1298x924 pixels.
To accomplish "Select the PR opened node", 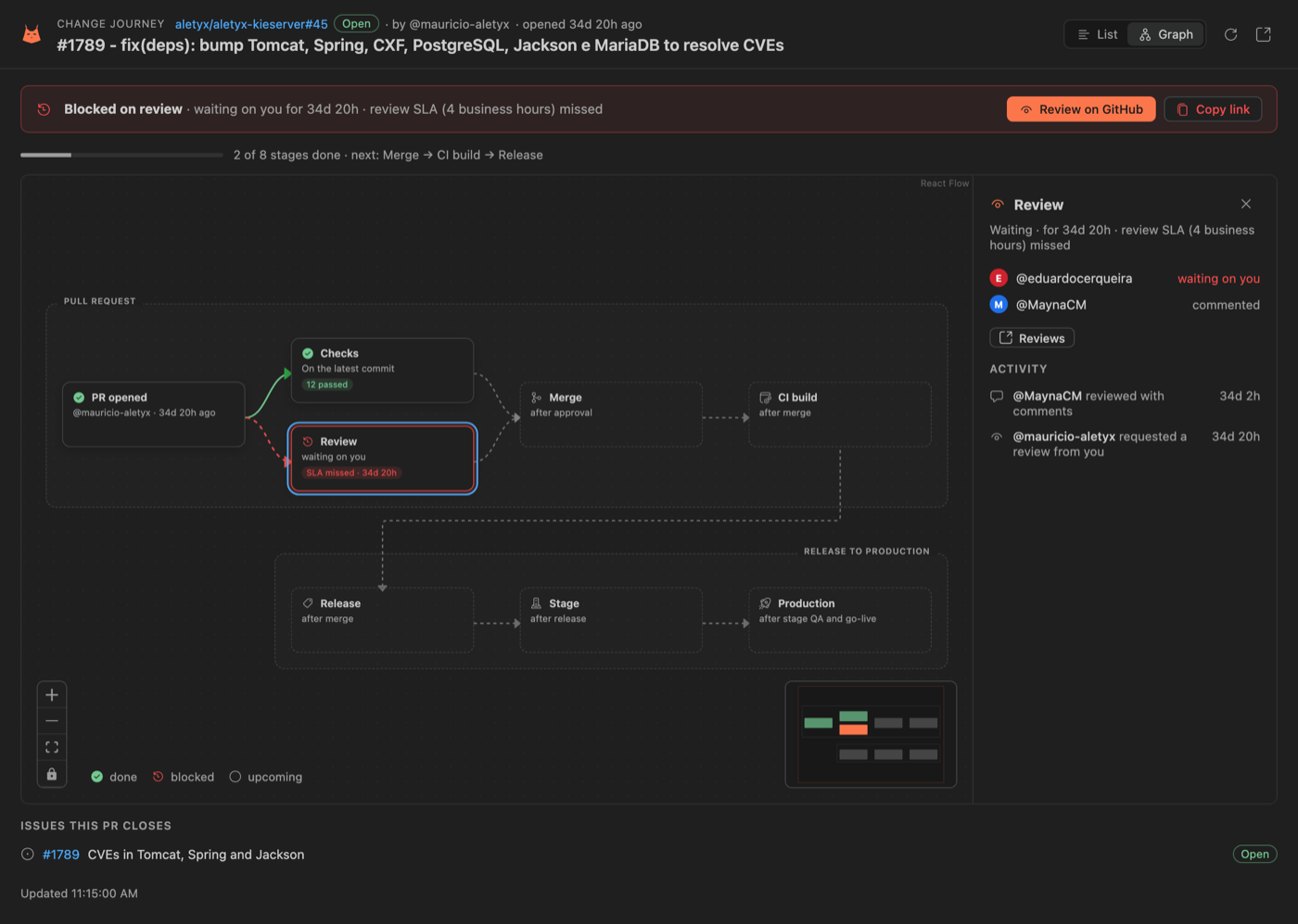I will click(x=154, y=414).
